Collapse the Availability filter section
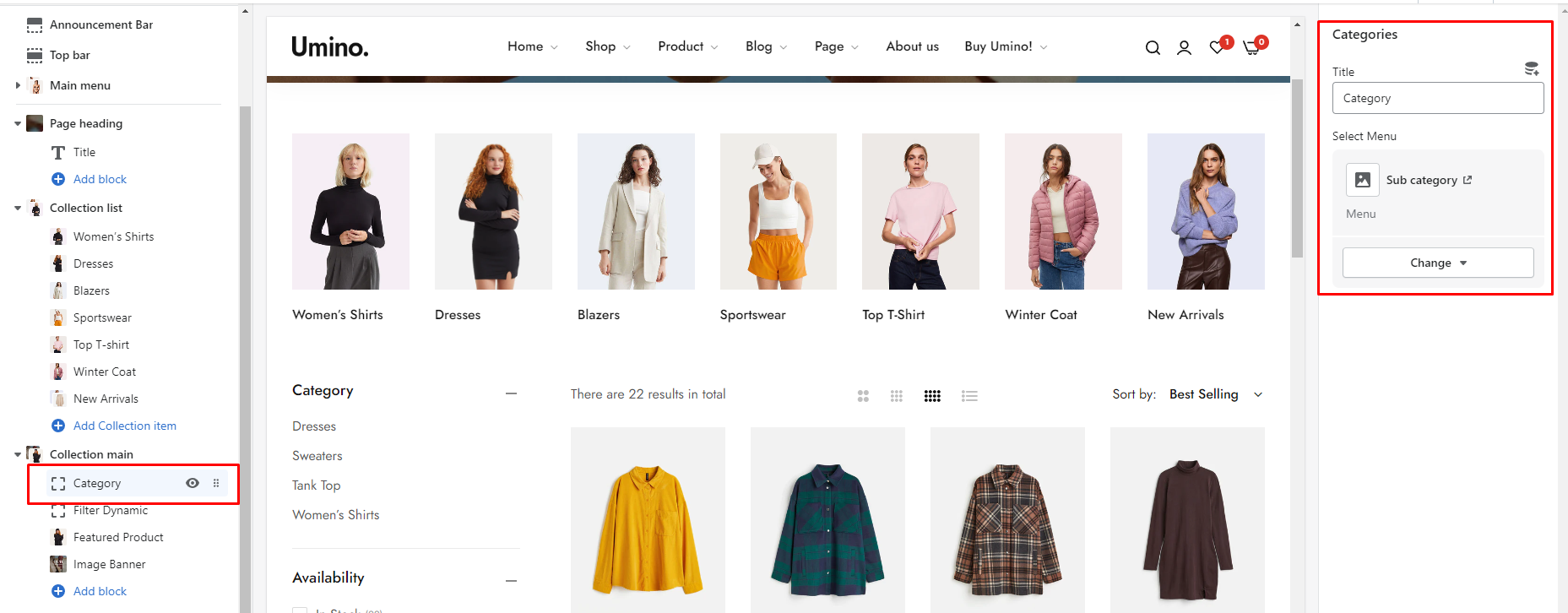The width and height of the screenshot is (1568, 613). pos(511,580)
